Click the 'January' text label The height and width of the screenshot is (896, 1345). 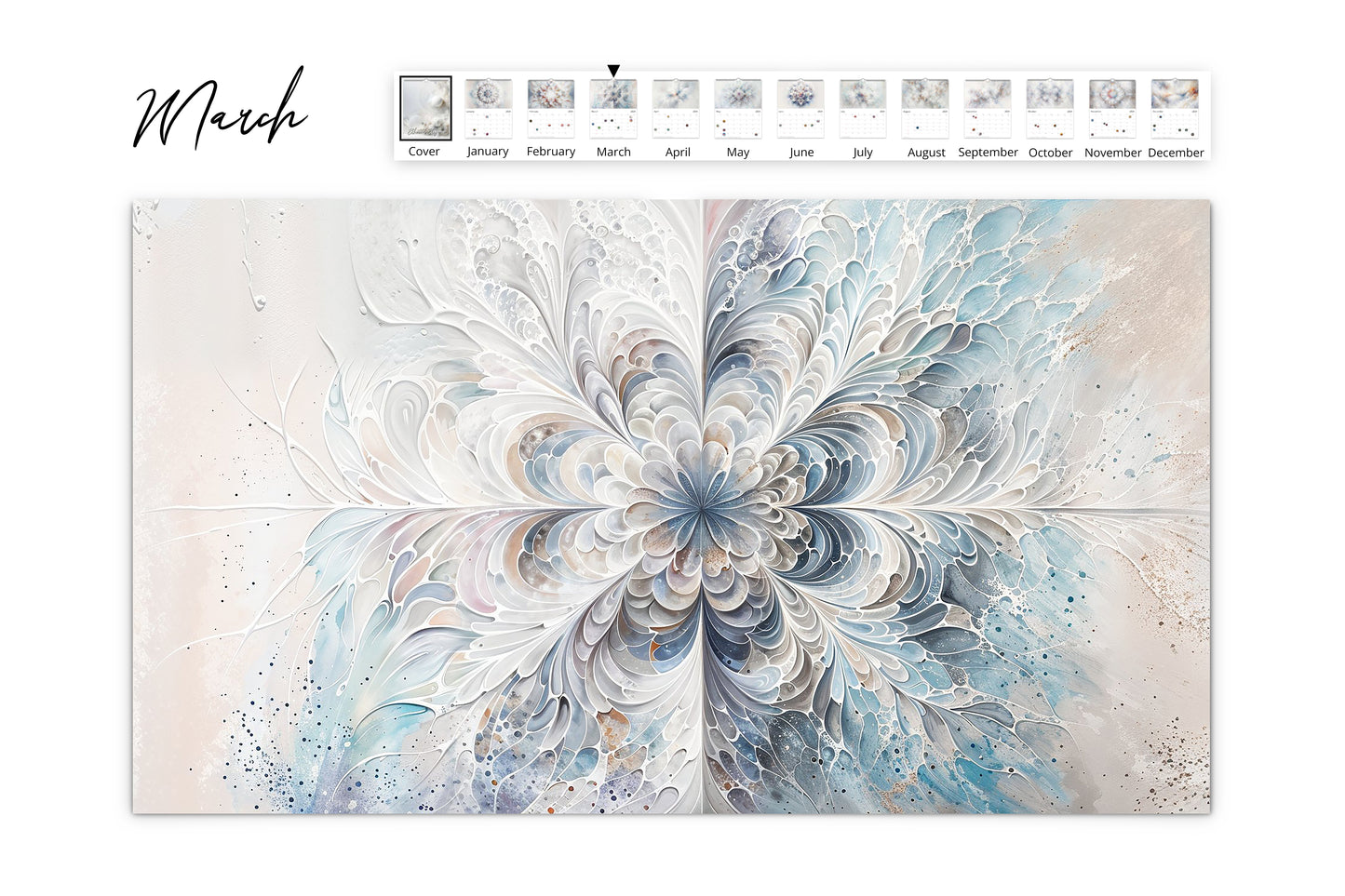(x=488, y=152)
